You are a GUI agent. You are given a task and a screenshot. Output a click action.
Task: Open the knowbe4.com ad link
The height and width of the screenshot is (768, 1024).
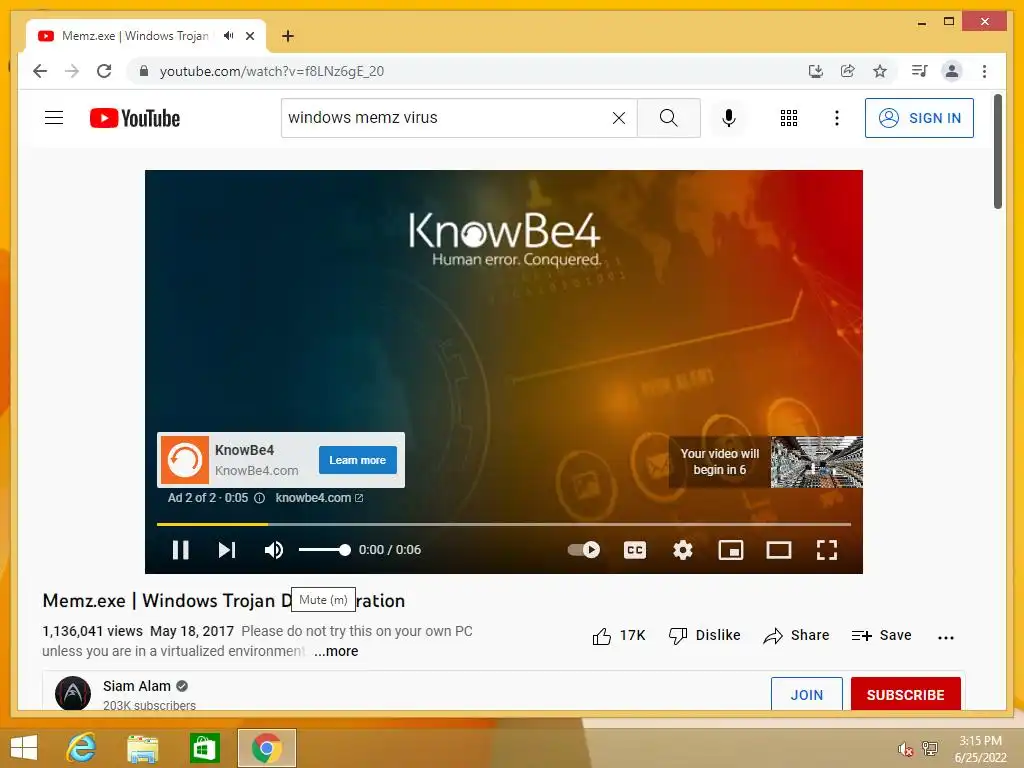[319, 498]
